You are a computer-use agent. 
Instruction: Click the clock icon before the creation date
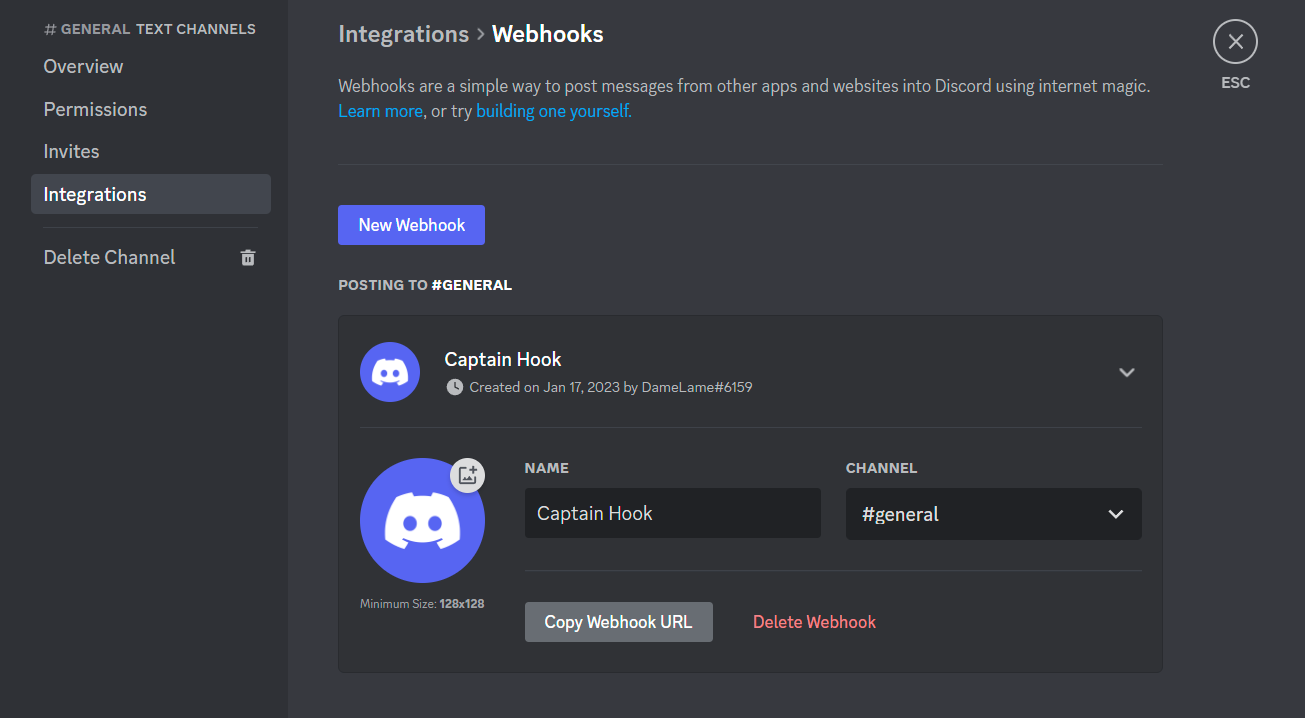[x=455, y=387]
